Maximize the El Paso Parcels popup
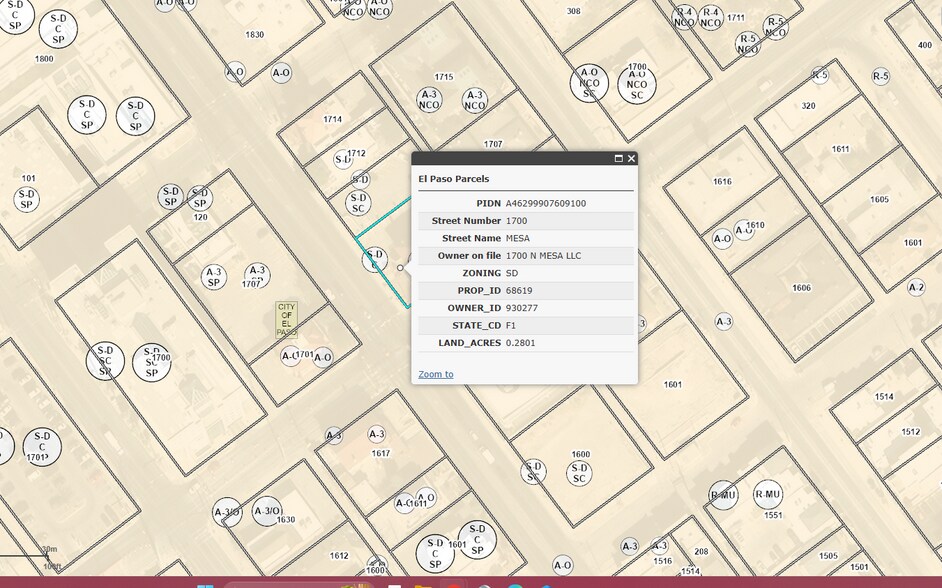Screen dimensions: 942x588 tap(619, 158)
